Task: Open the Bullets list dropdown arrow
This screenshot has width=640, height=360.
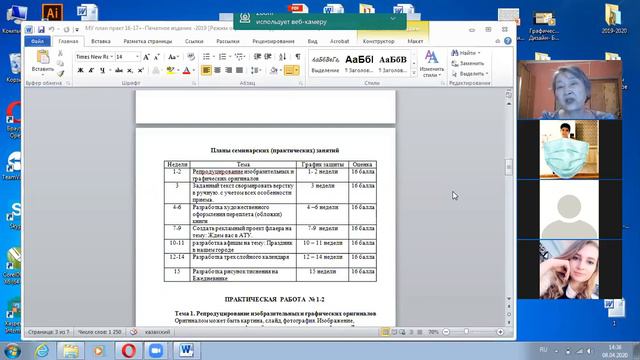Action: [x=214, y=57]
